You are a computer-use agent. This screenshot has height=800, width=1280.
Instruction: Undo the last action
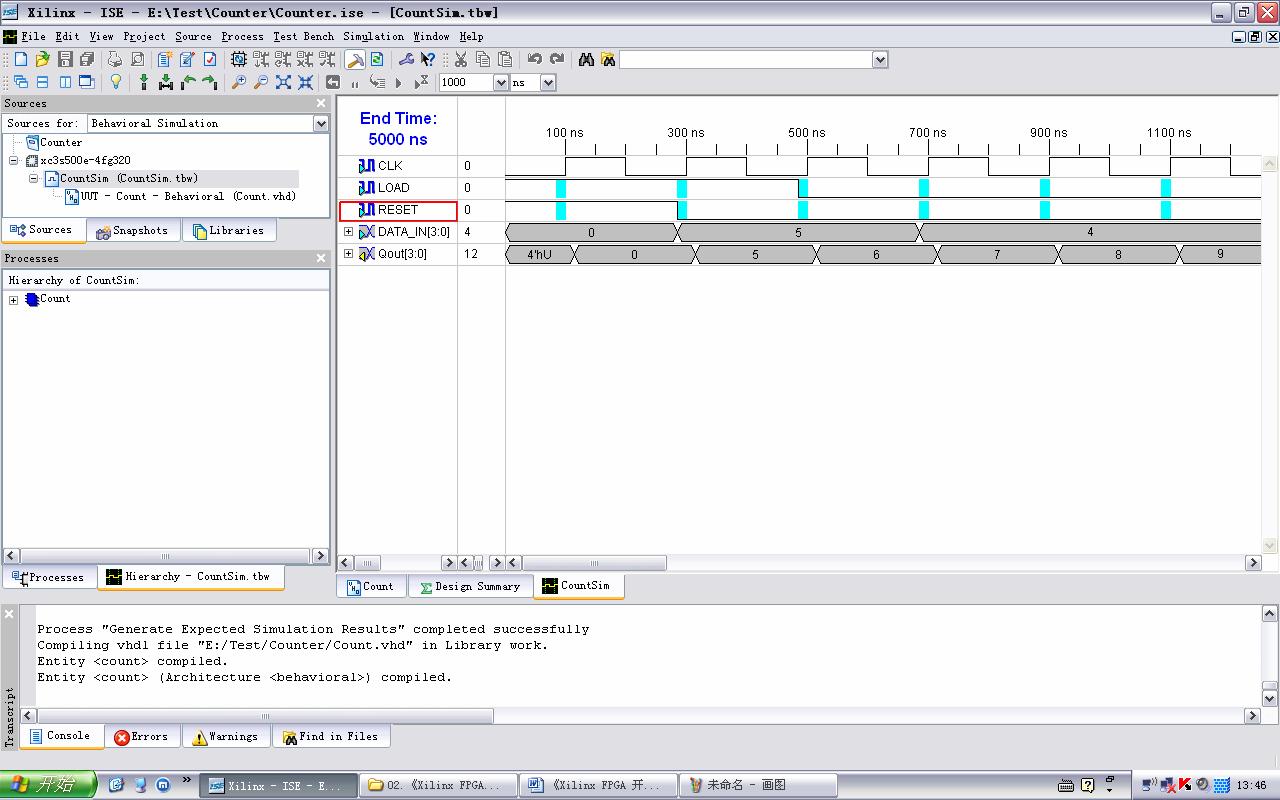coord(534,60)
